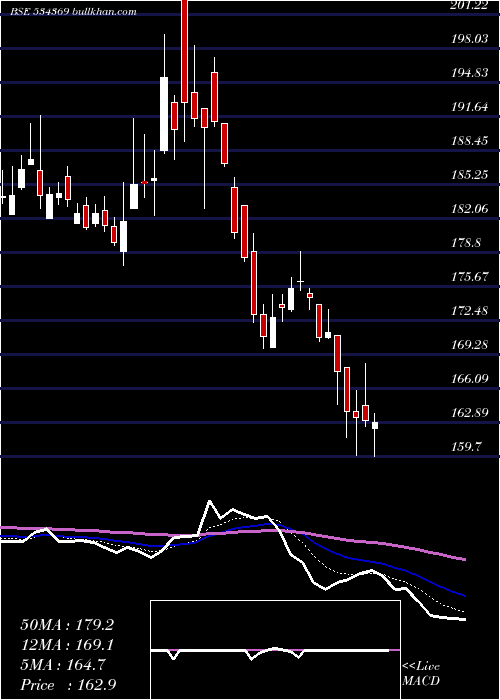Screen dimensions: 500x700
Task: Select the 175.67 price axis label
Action: click(x=470, y=277)
